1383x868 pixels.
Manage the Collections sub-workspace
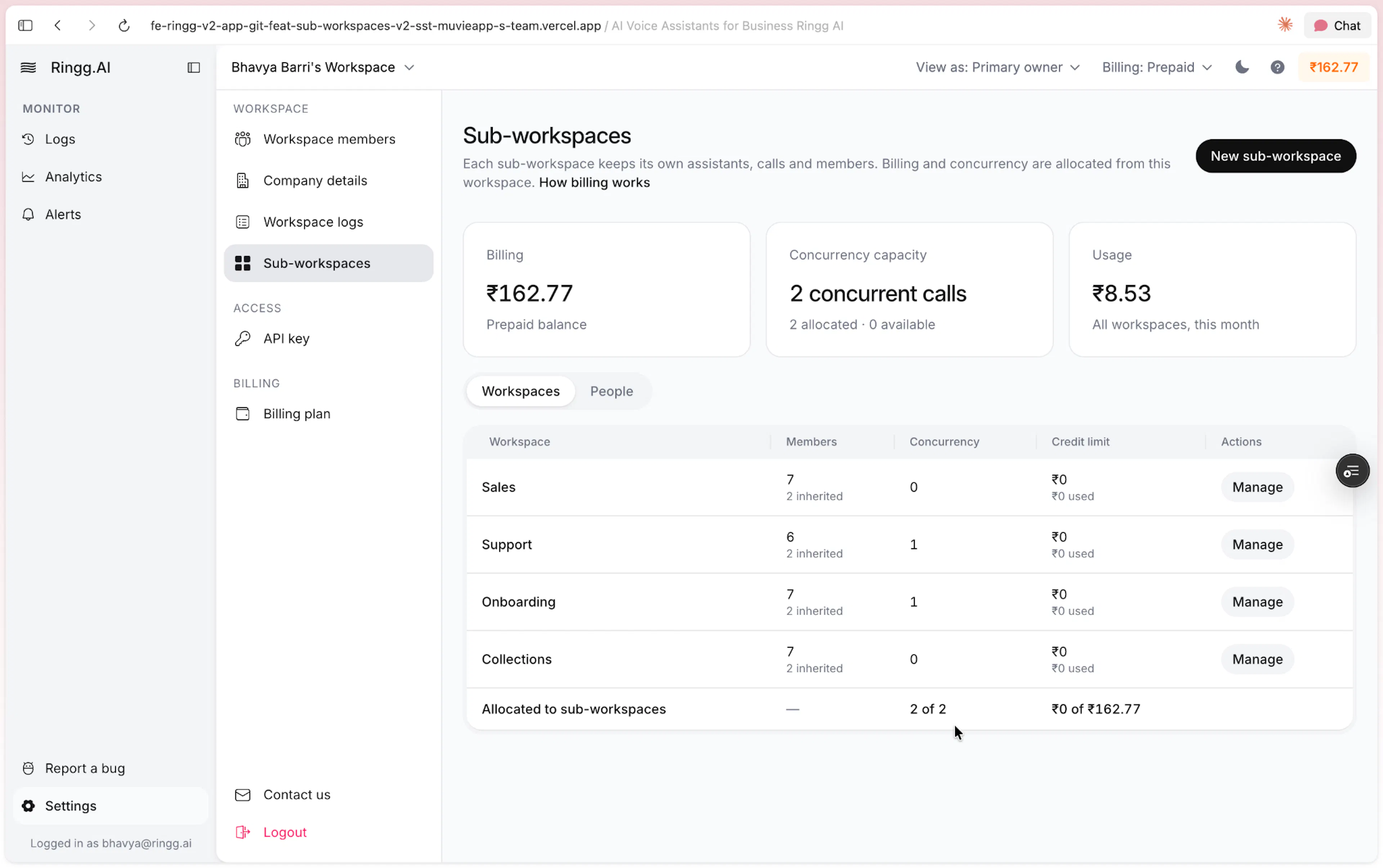[1257, 659]
